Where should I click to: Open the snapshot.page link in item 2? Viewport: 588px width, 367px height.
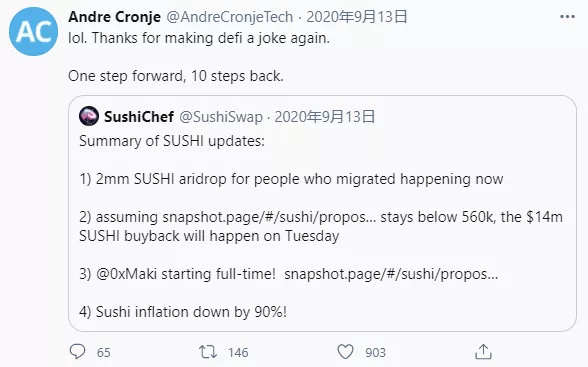(269, 217)
